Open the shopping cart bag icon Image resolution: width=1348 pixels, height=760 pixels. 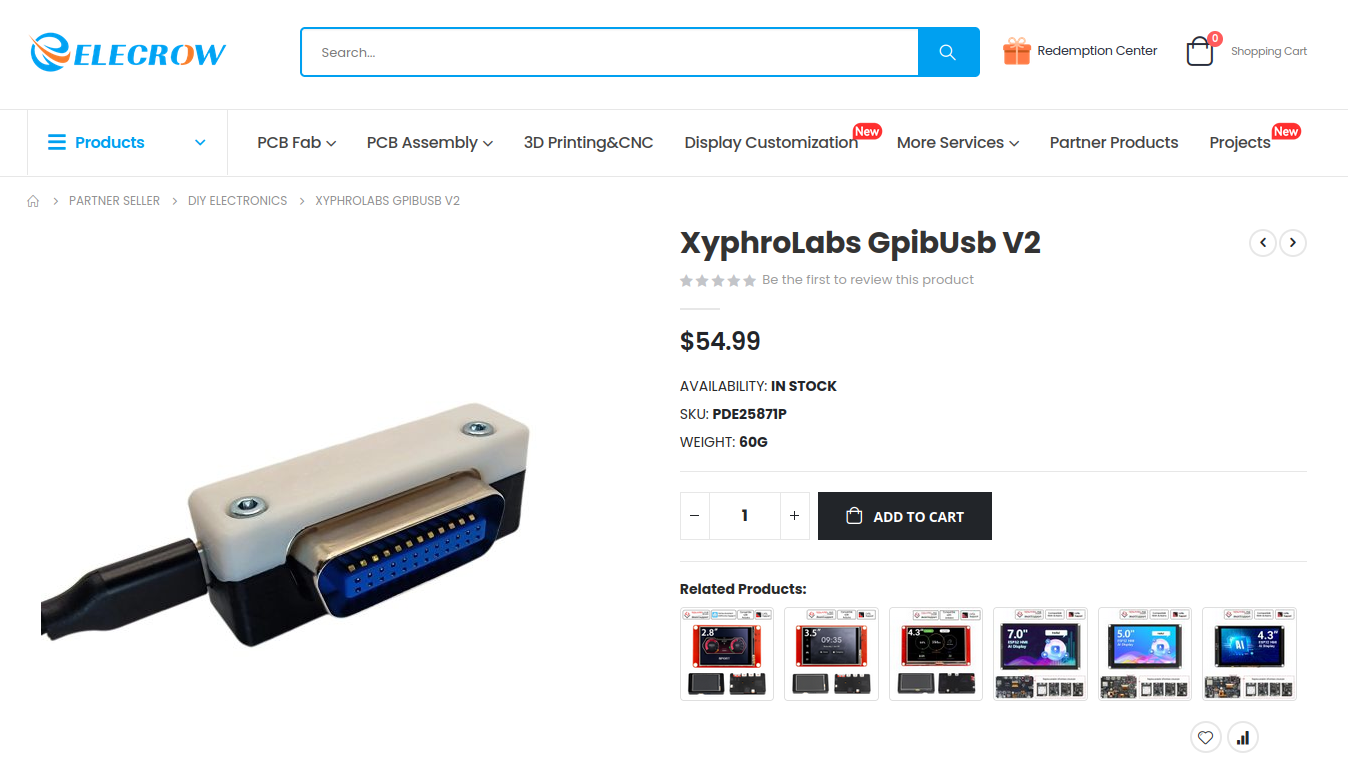pos(1200,51)
